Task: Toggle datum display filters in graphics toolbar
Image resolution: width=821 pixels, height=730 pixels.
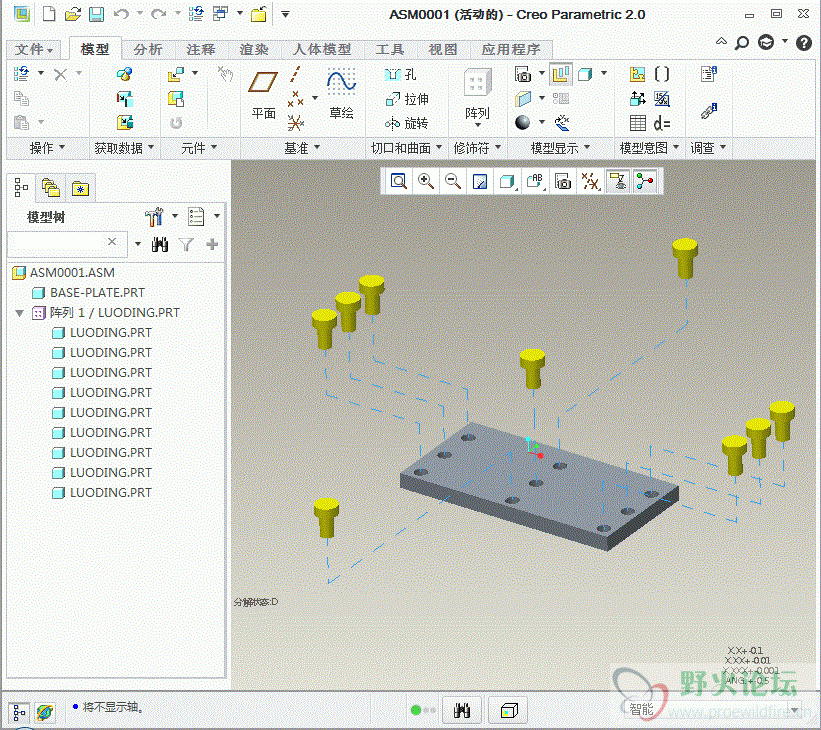Action: pyautogui.click(x=591, y=181)
